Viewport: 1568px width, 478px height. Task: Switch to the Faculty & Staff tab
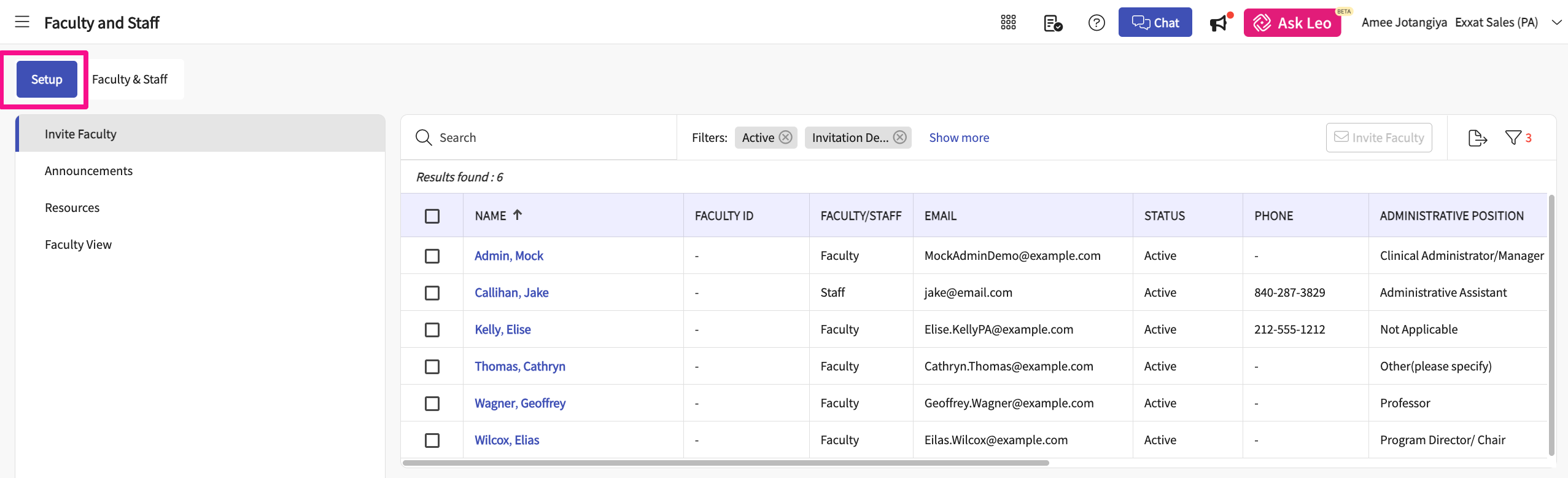(130, 79)
